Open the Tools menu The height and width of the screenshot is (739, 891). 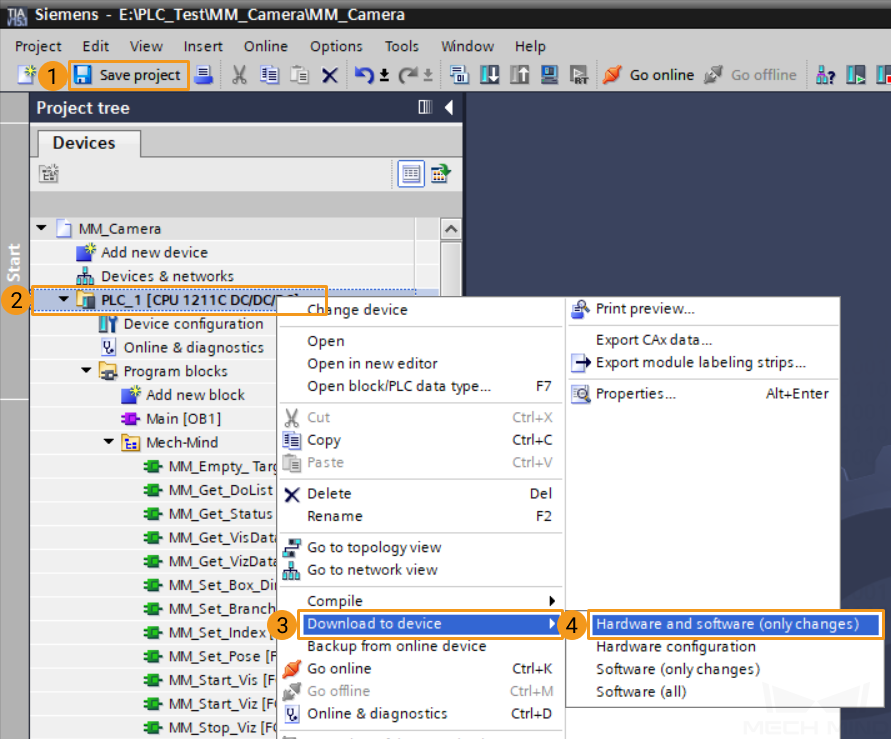pos(402,46)
